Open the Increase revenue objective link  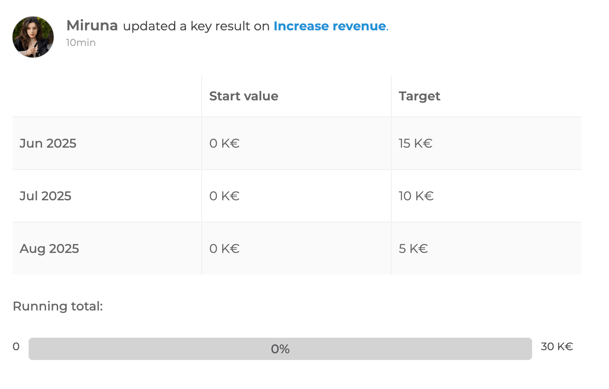[x=330, y=26]
